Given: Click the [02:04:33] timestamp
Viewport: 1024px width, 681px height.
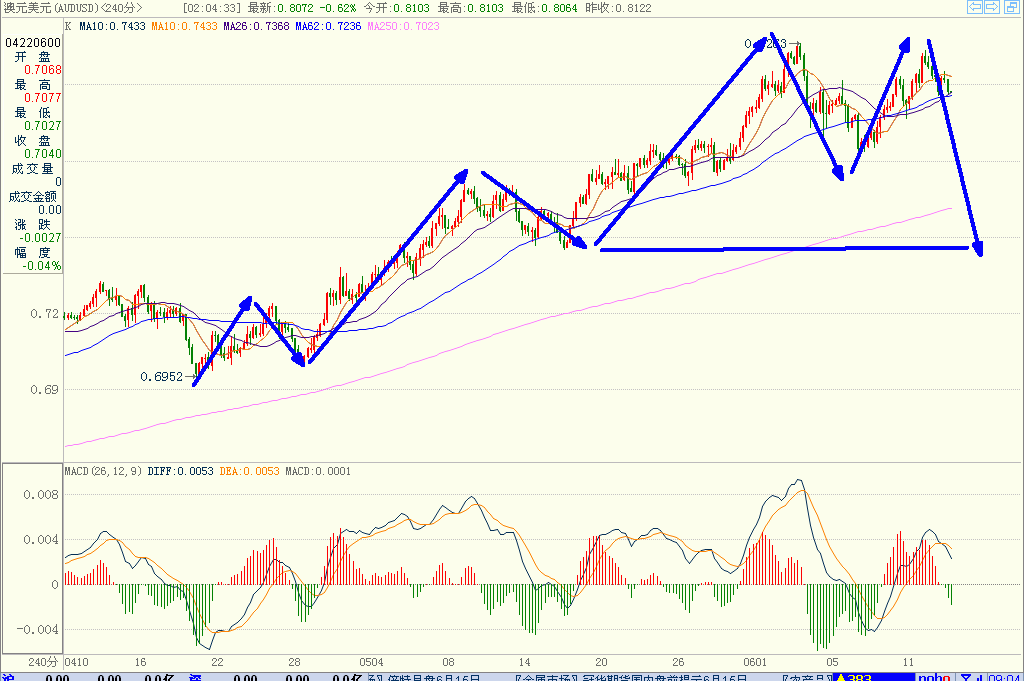Looking at the screenshot, I should coord(212,8).
